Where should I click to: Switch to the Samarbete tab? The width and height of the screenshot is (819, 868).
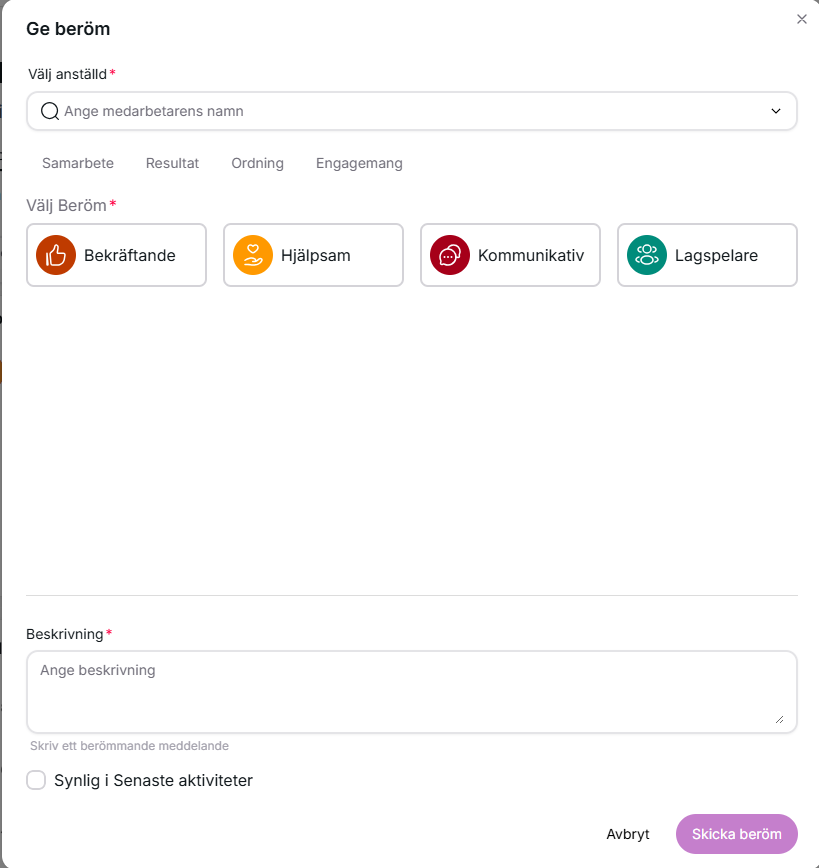78,163
